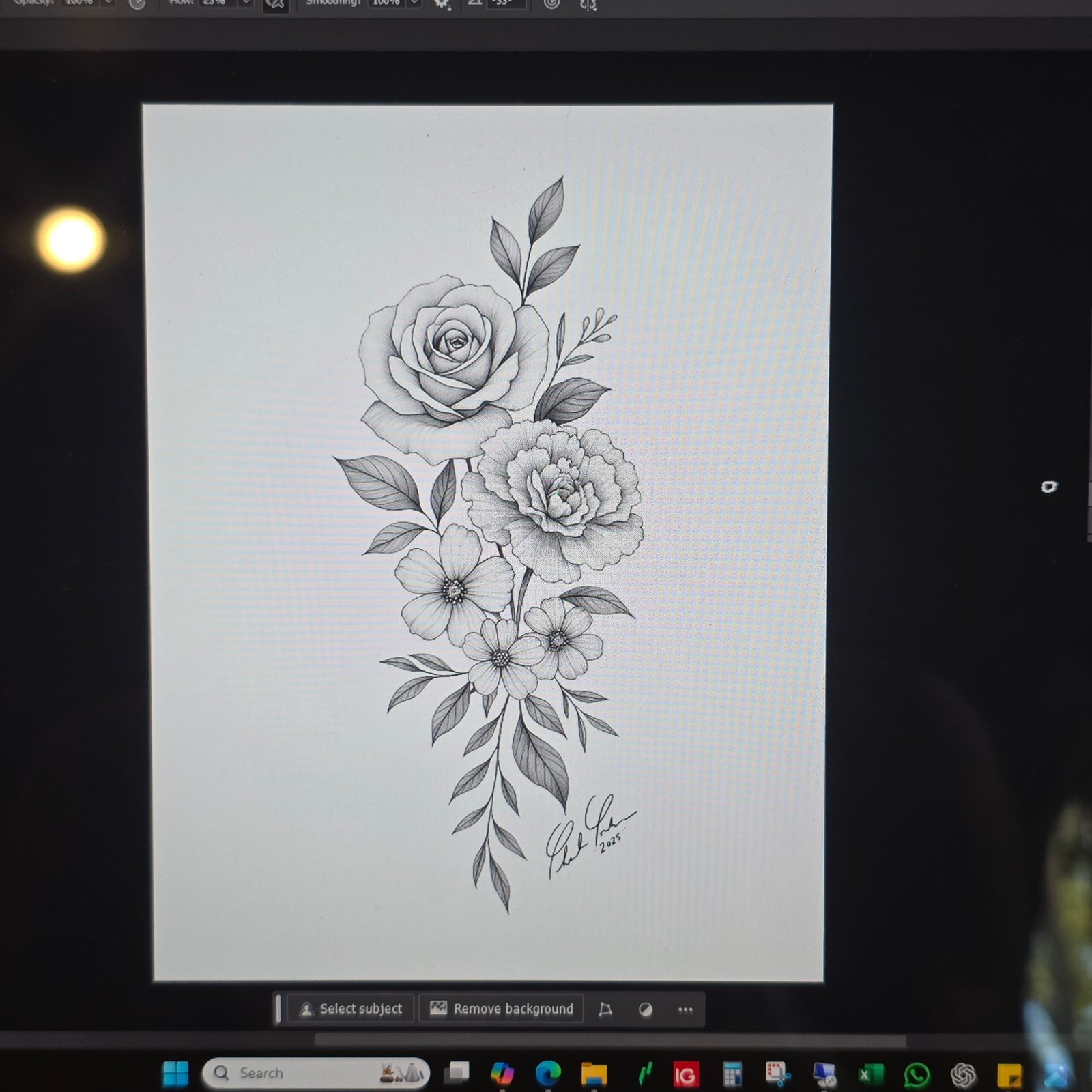
Task: Open the Windows Start menu
Action: tap(175, 1074)
